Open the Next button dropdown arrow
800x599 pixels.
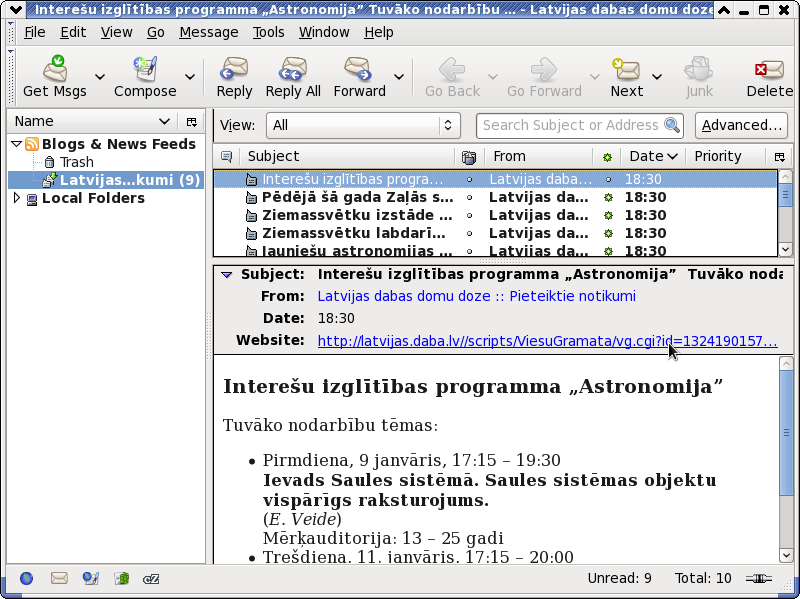(657, 77)
